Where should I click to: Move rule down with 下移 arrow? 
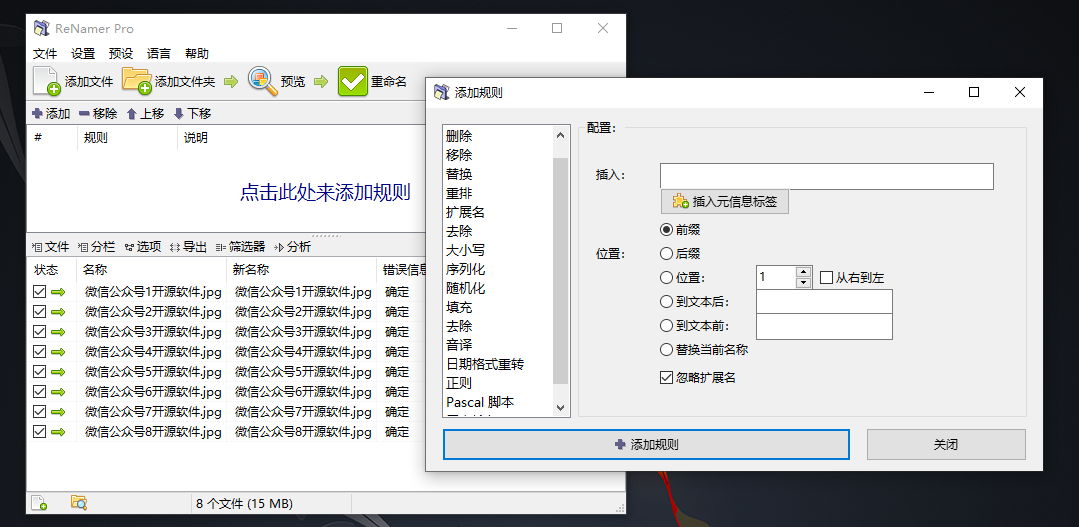click(x=192, y=114)
